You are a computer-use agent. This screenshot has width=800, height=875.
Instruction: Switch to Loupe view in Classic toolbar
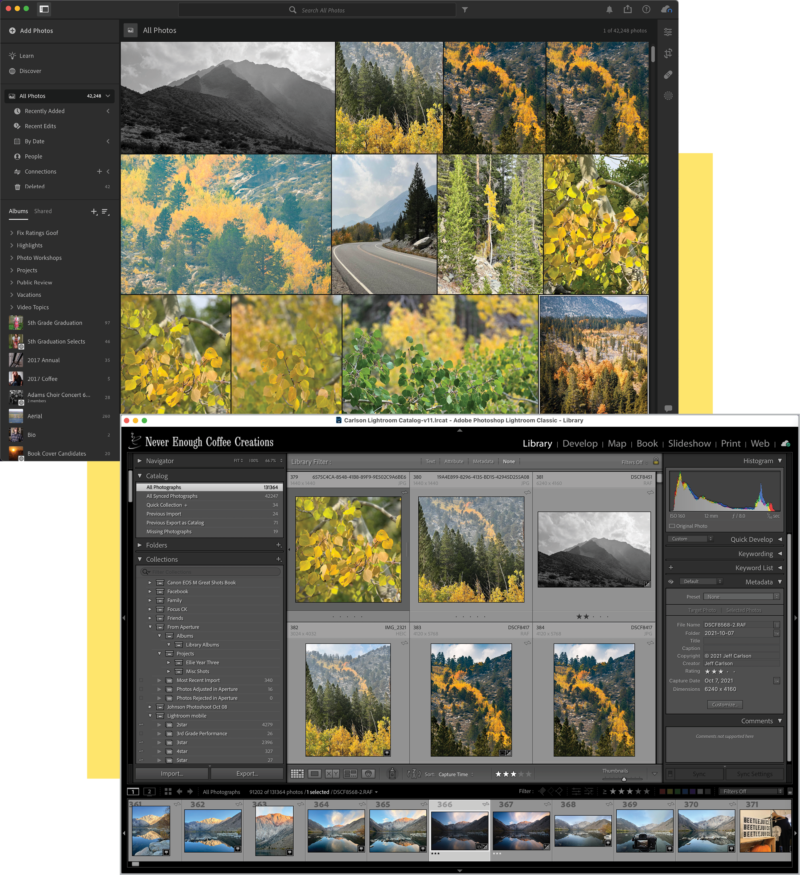(315, 773)
